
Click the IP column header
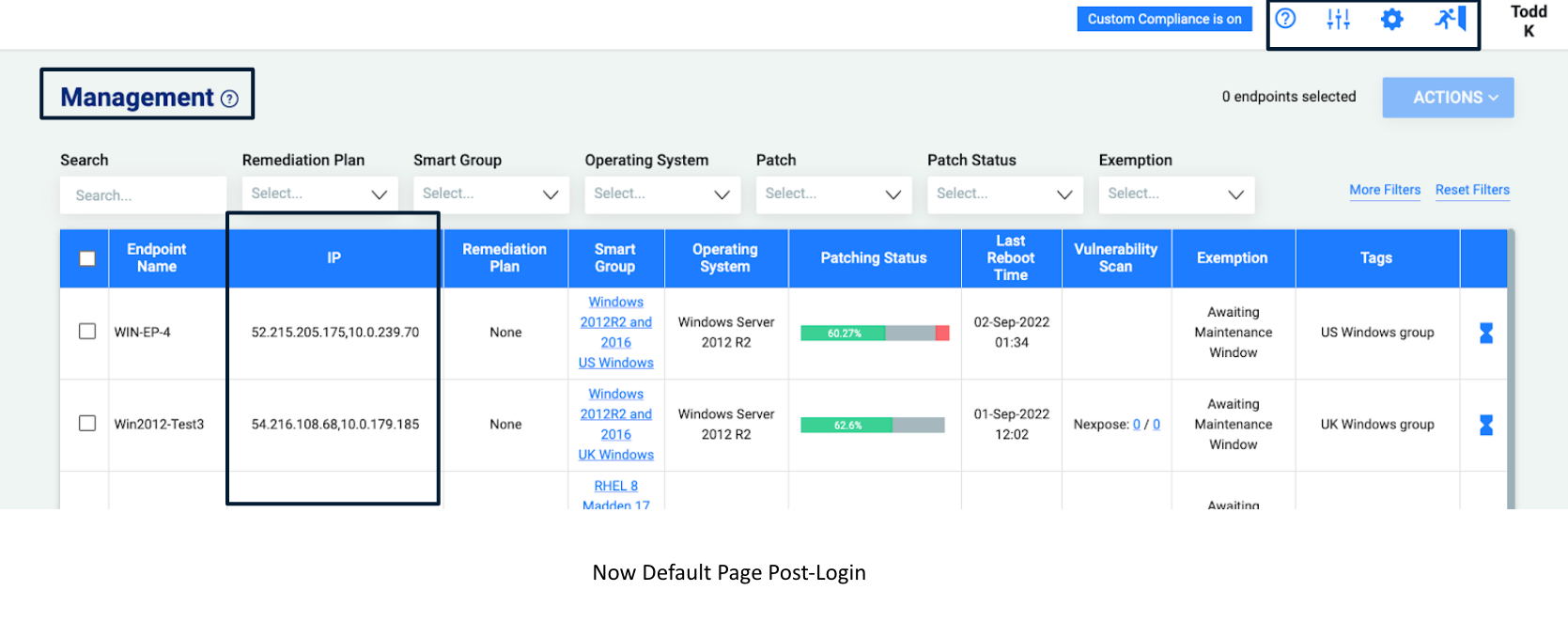coord(334,258)
